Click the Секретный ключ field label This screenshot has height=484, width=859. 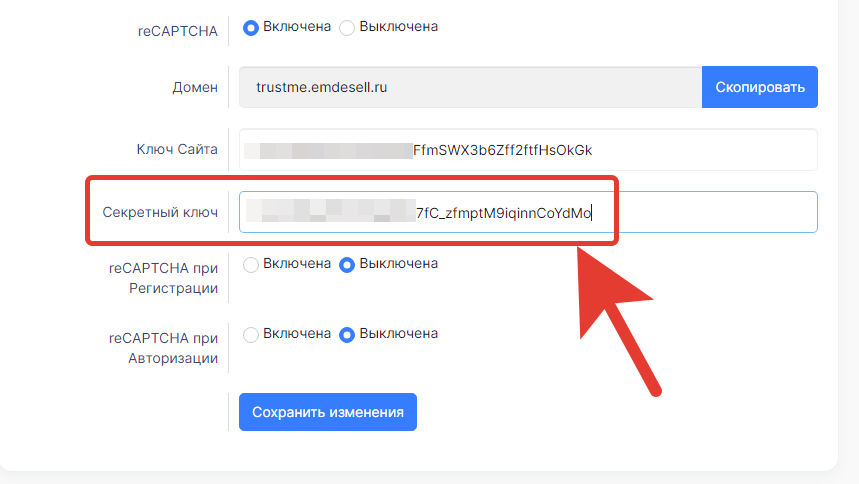coord(160,212)
